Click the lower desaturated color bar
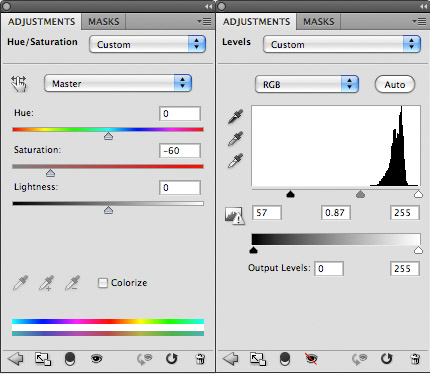The height and width of the screenshot is (374, 430). (108, 333)
